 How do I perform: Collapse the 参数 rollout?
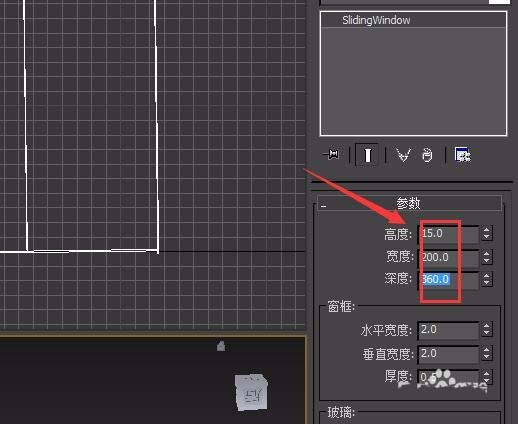click(409, 203)
